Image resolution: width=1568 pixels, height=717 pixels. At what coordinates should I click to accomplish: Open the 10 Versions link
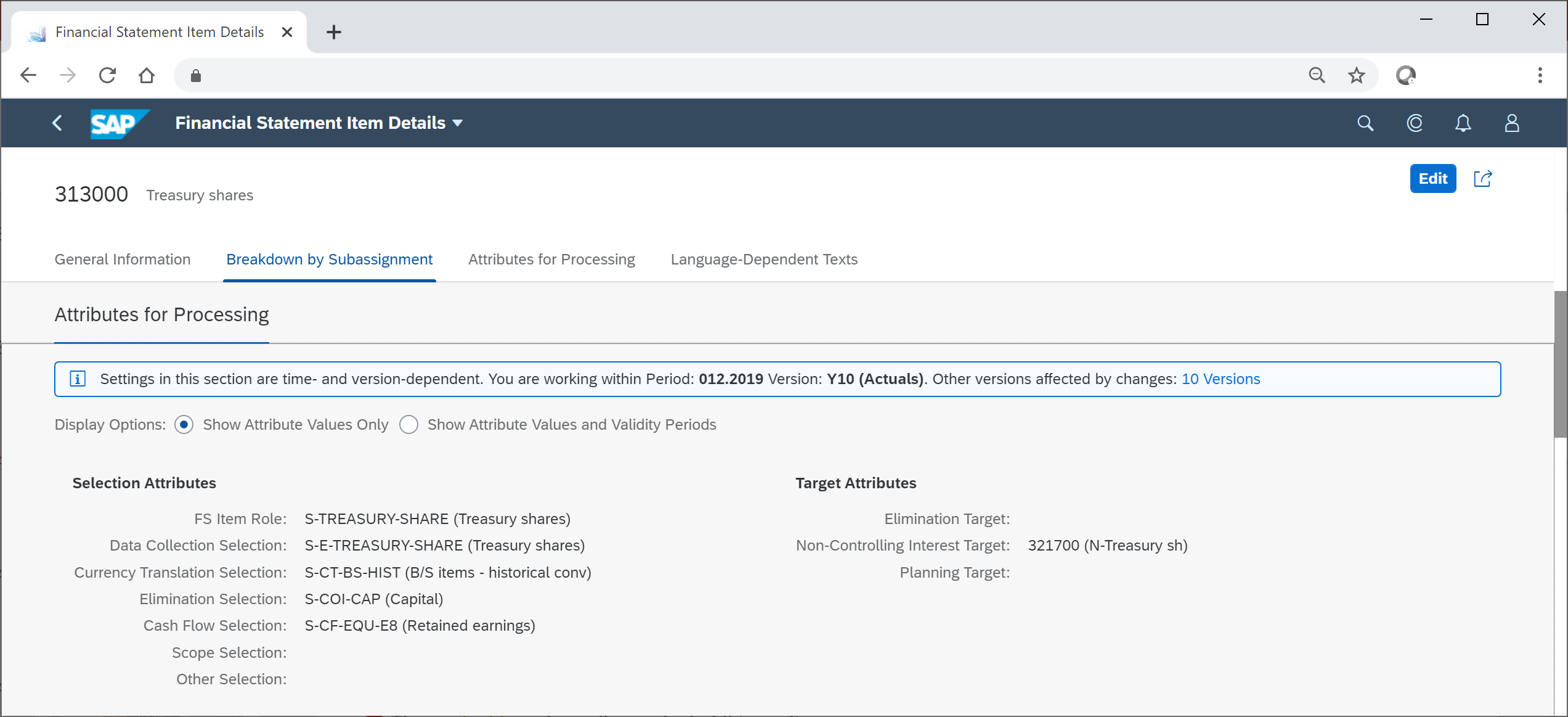click(x=1221, y=379)
